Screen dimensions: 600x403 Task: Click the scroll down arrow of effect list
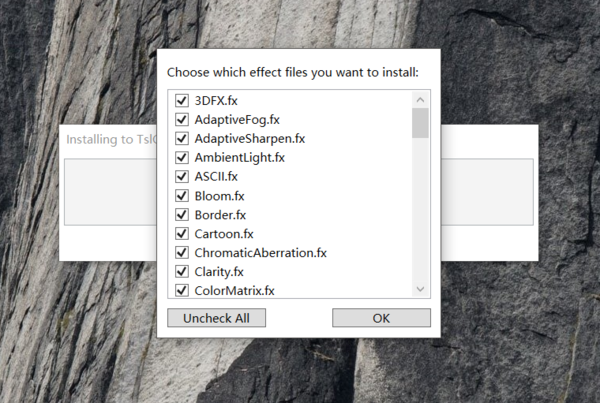click(421, 289)
